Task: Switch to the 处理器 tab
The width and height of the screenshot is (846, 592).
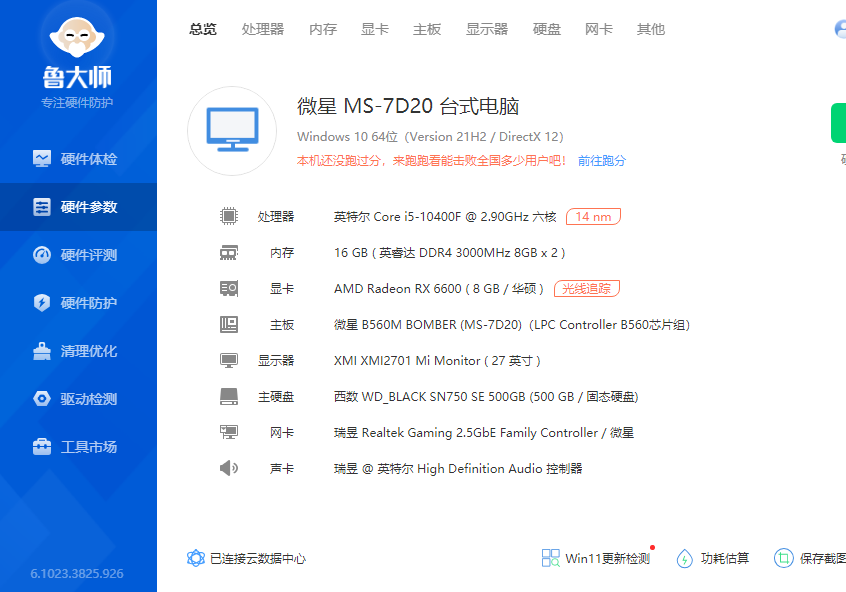Action: point(263,29)
